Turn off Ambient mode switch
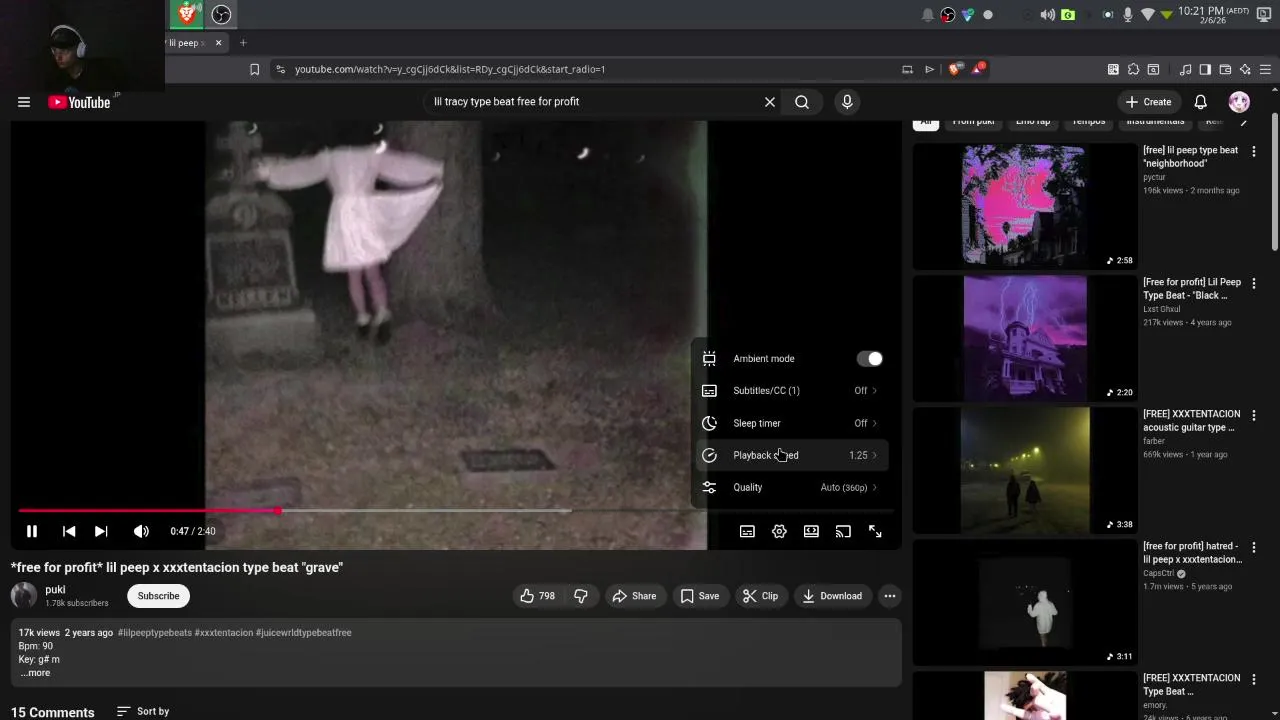 point(870,359)
